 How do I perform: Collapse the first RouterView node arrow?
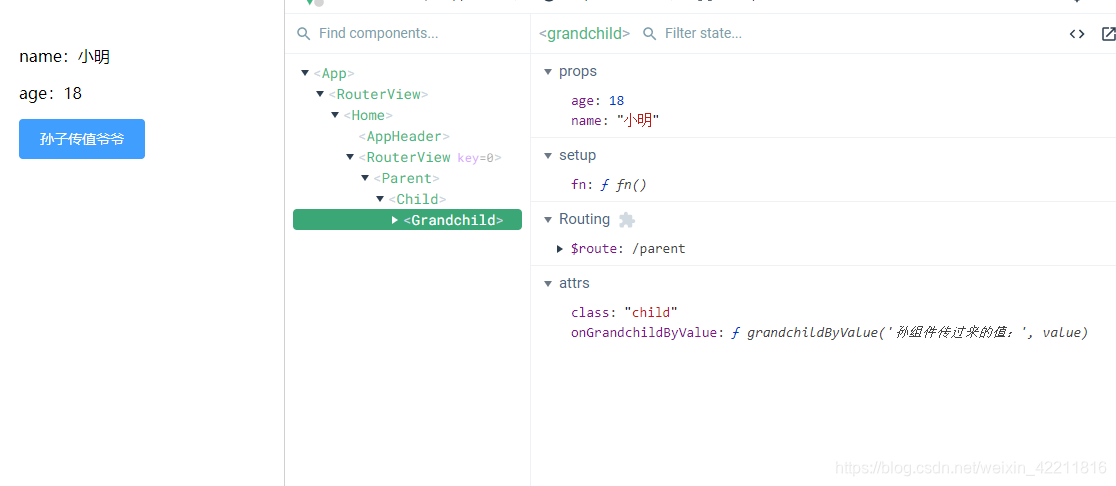[320, 94]
